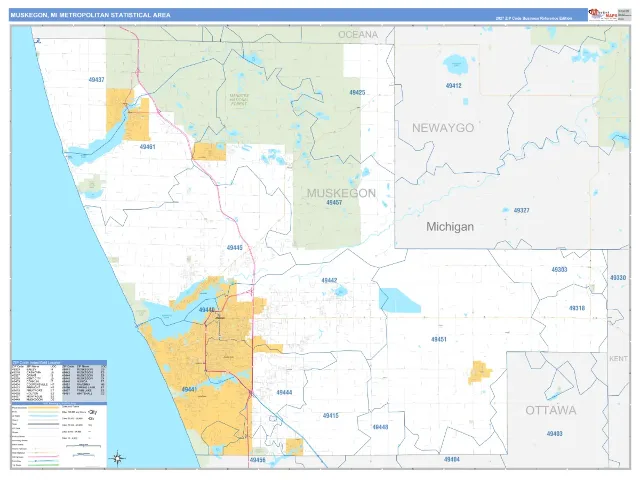Click the upper distance scale bar in legend
The width and height of the screenshot is (640, 480).
[83, 446]
